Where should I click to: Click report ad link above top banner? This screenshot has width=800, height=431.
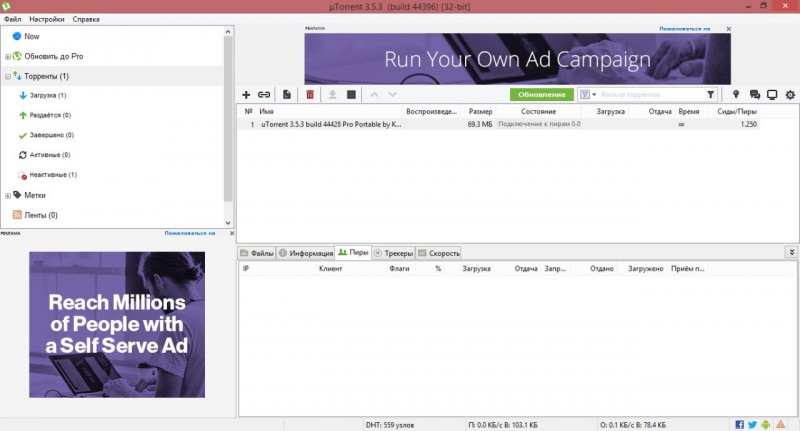click(685, 29)
